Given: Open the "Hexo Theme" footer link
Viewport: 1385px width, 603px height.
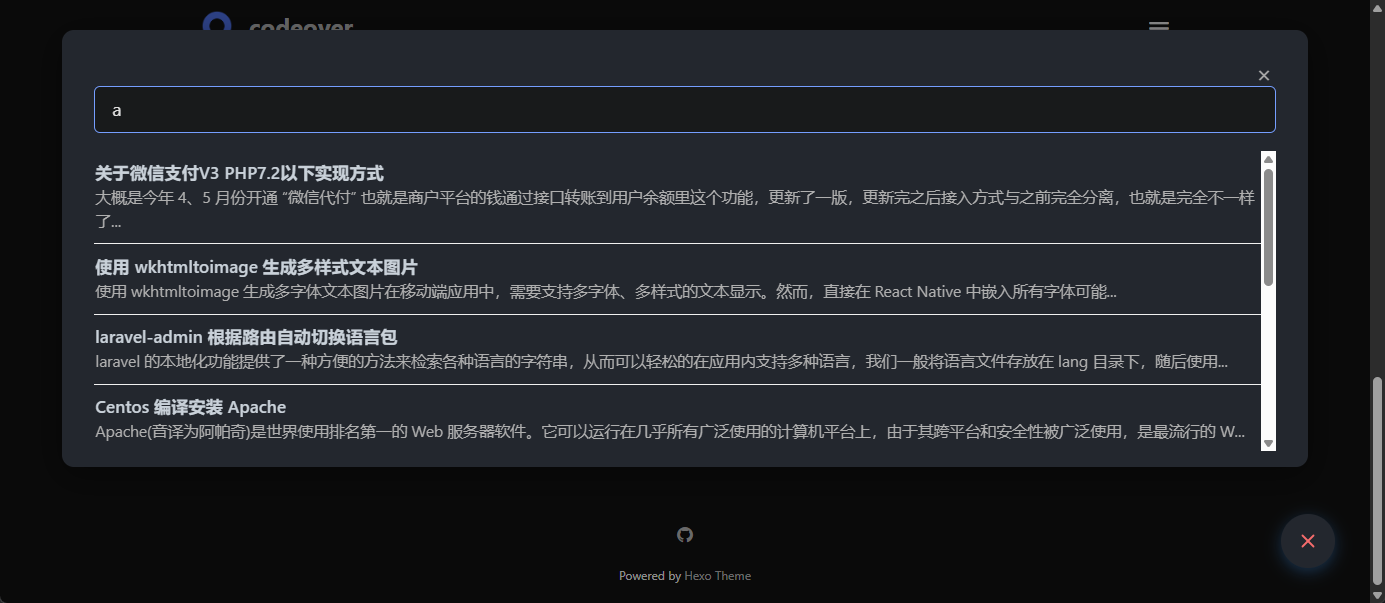Looking at the screenshot, I should [x=717, y=576].
